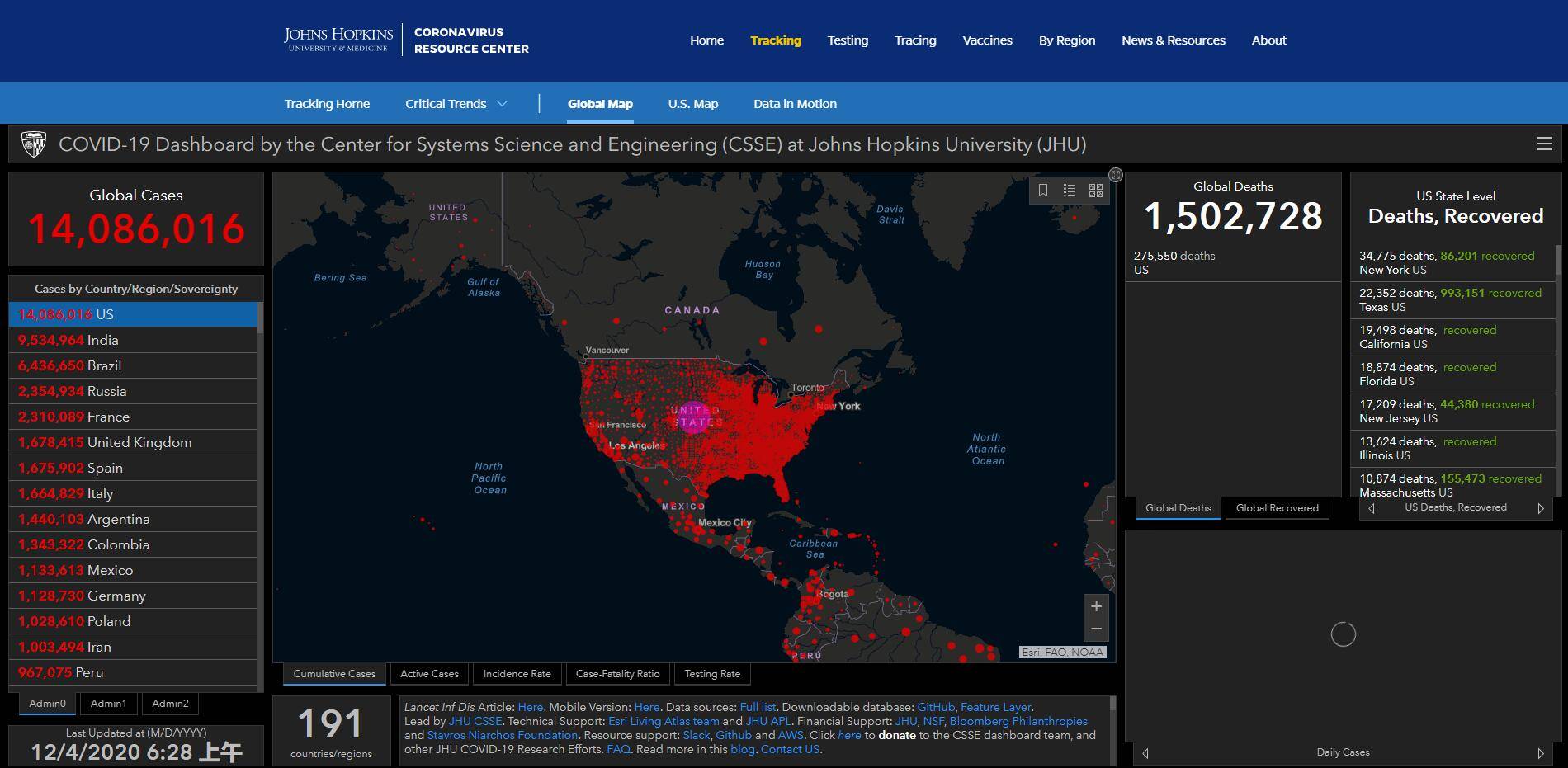Select the Incidence Rate map tab

517,674
